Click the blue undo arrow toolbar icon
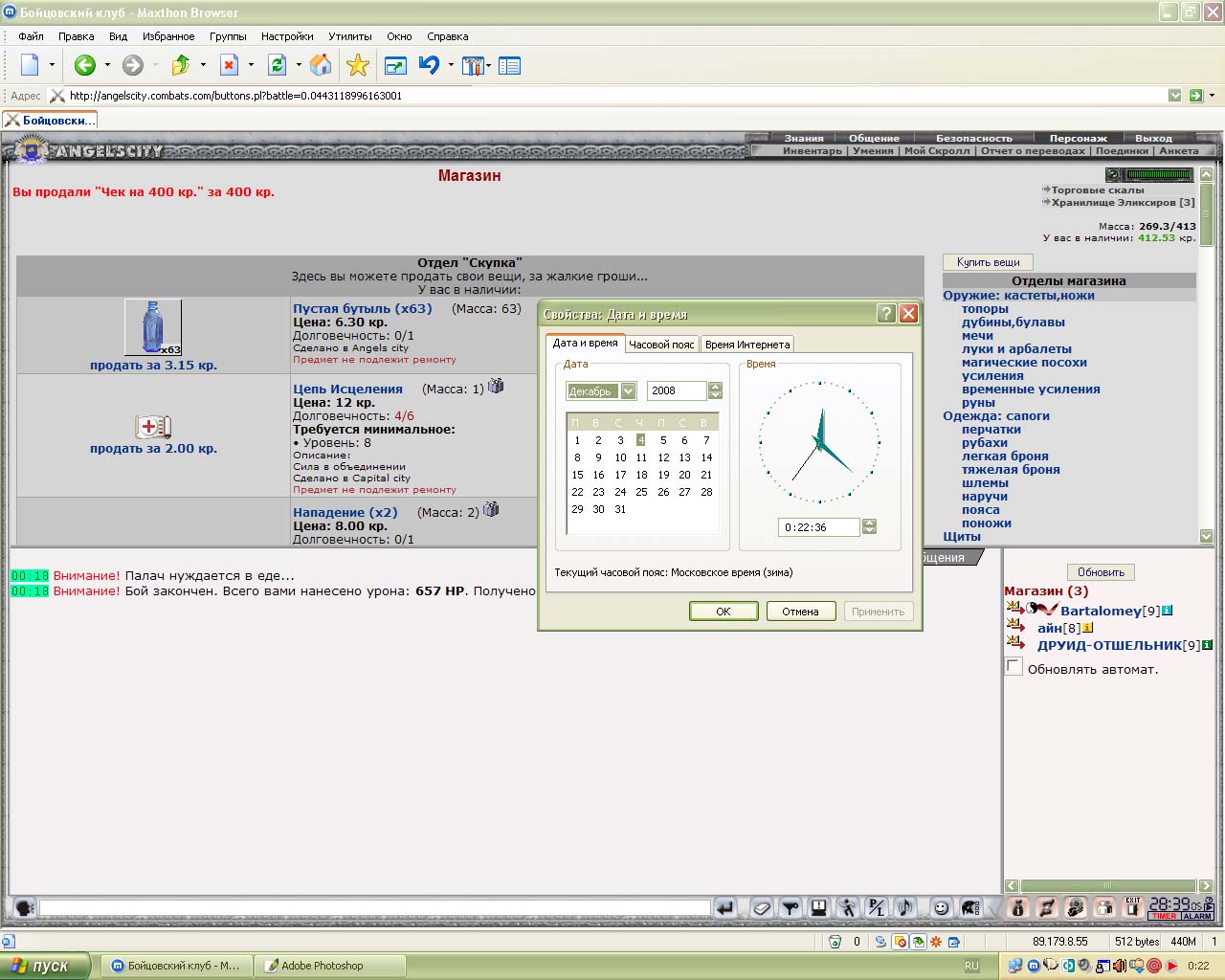This screenshot has width=1225, height=980. point(429,65)
